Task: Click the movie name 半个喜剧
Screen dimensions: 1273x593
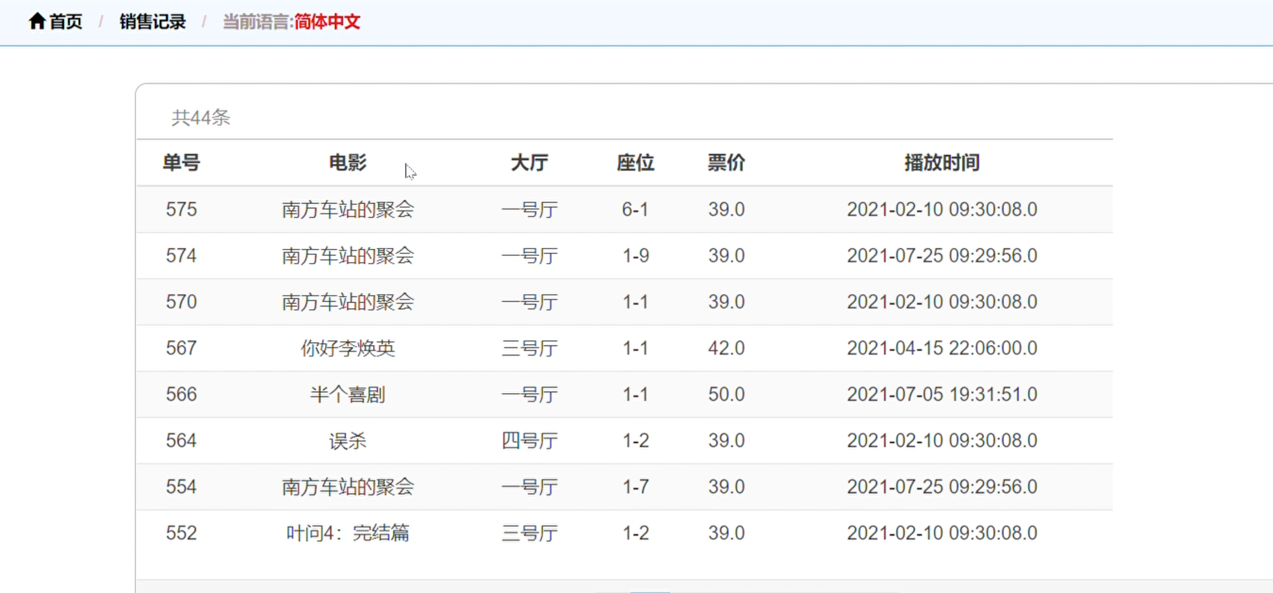Action: pyautogui.click(x=348, y=395)
